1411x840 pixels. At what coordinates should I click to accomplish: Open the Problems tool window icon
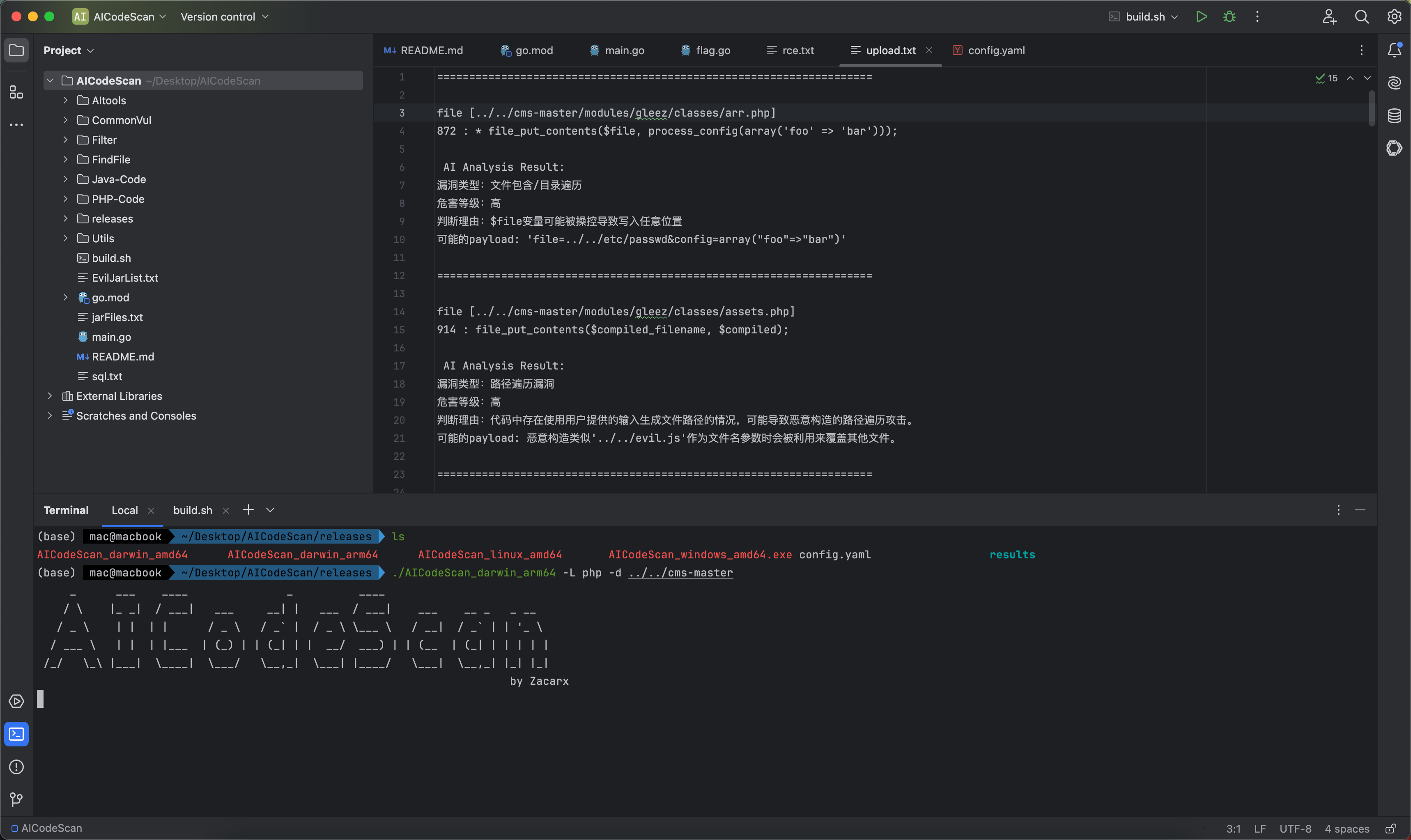tap(16, 767)
